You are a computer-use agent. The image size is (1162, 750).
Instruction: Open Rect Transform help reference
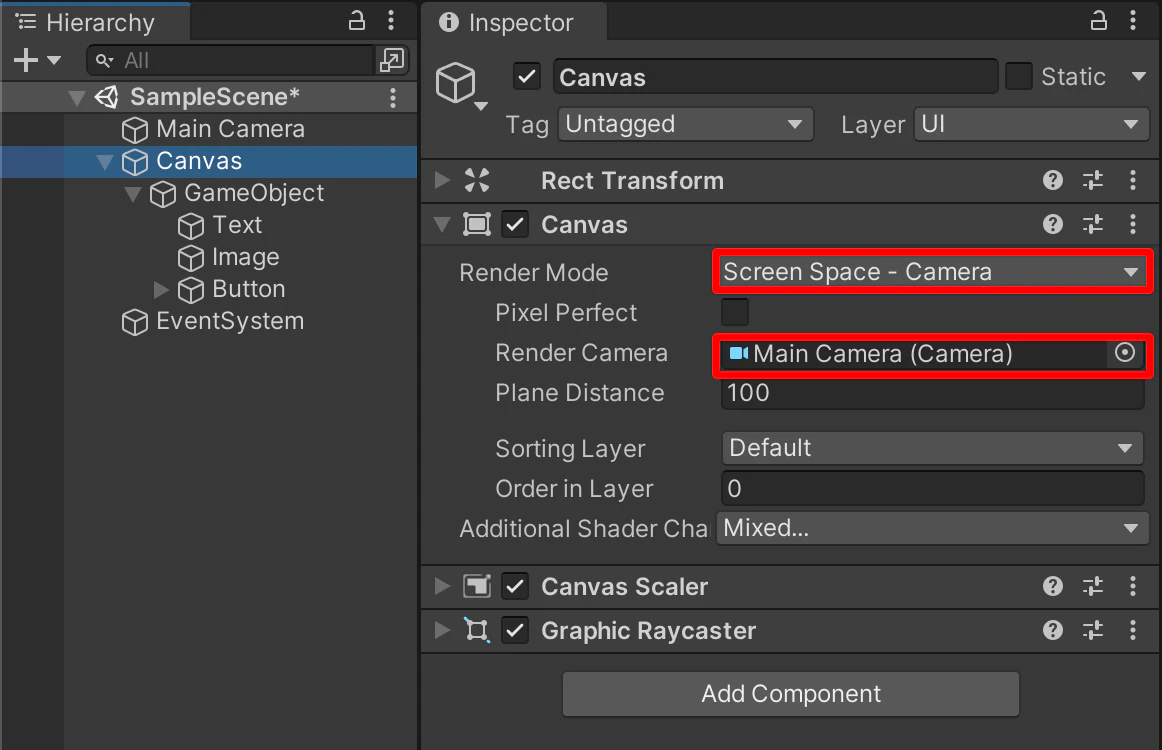tap(1053, 180)
